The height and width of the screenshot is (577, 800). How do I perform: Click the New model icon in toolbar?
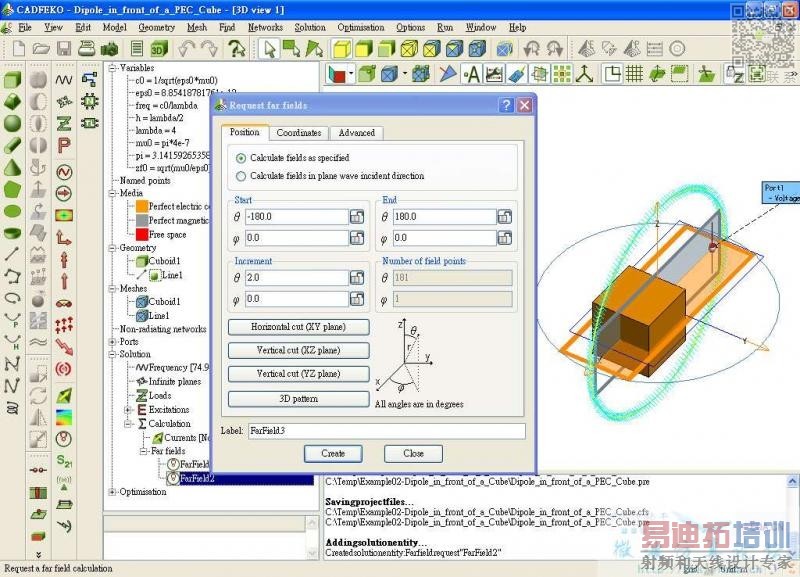[x=19, y=48]
